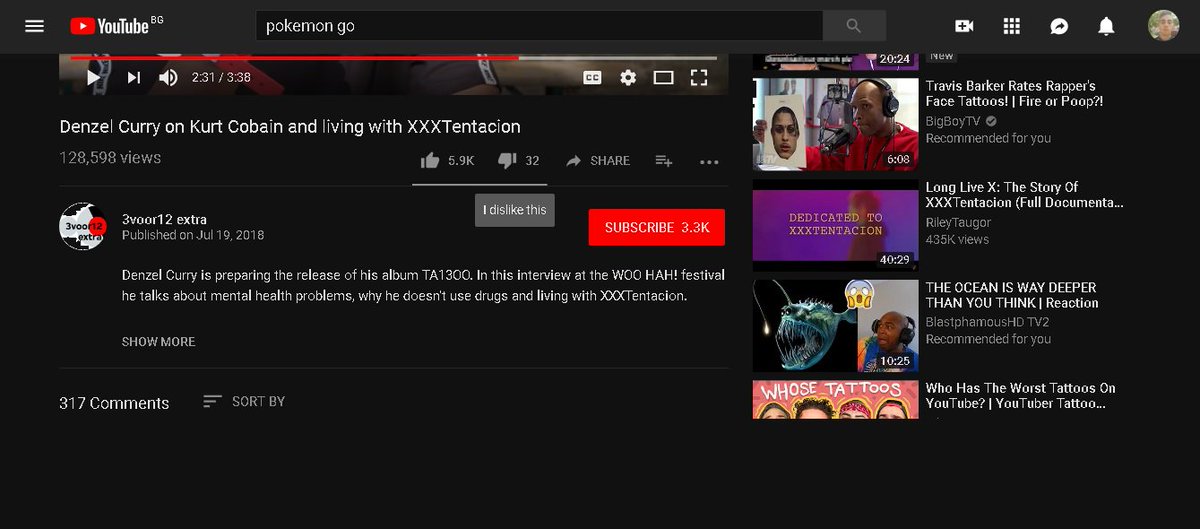This screenshot has height=529, width=1200.
Task: Open the notifications bell
Action: [x=1106, y=26]
